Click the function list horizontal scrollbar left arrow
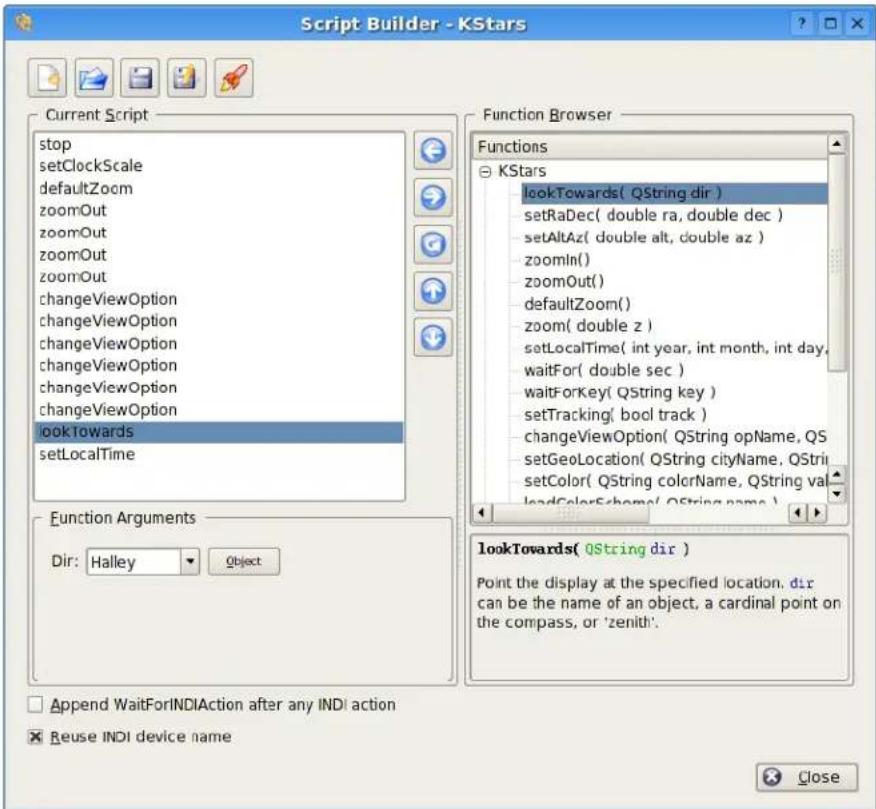The width and height of the screenshot is (876, 809). (x=482, y=512)
